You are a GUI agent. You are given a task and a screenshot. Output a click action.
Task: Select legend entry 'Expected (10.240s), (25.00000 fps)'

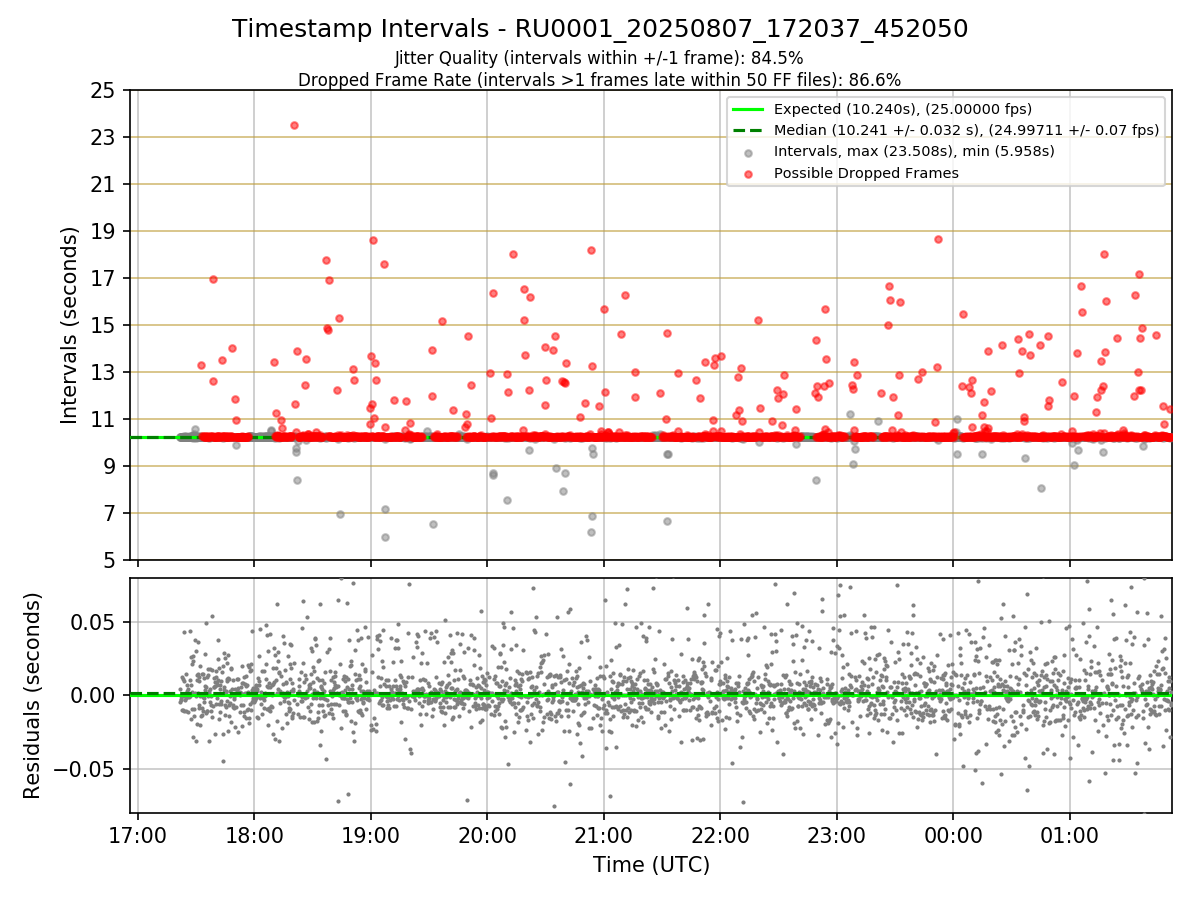coord(902,109)
